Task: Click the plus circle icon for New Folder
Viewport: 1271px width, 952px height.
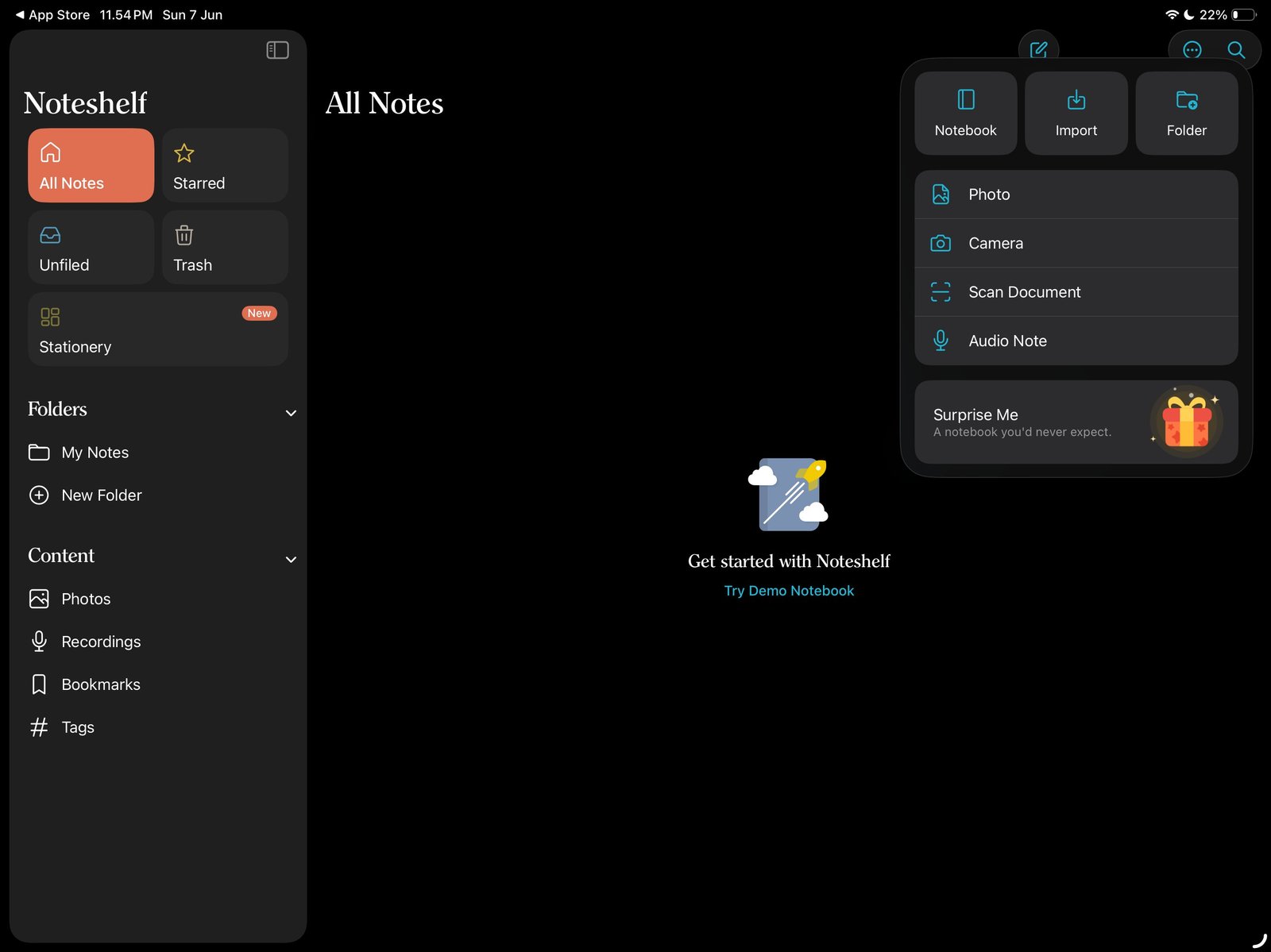Action: (39, 495)
